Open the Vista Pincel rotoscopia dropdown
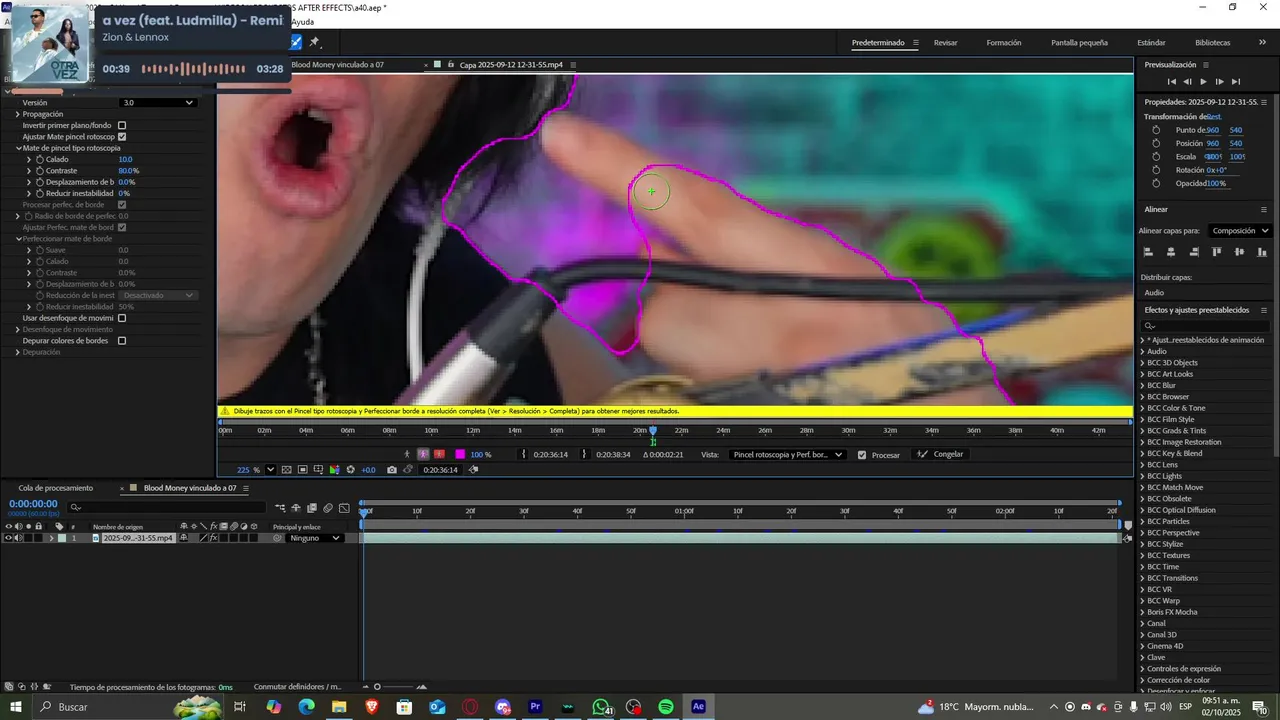The width and height of the screenshot is (1280, 720). [x=788, y=455]
